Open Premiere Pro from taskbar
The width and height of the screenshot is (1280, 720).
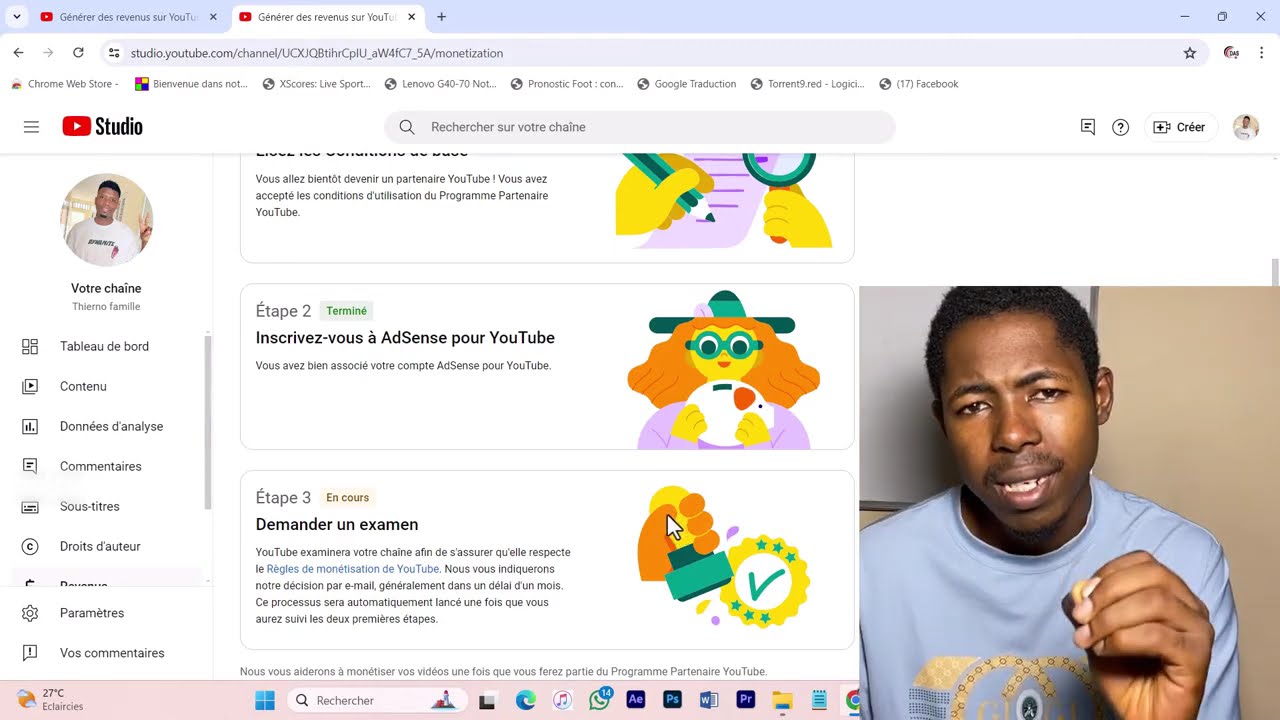pyautogui.click(x=746, y=701)
